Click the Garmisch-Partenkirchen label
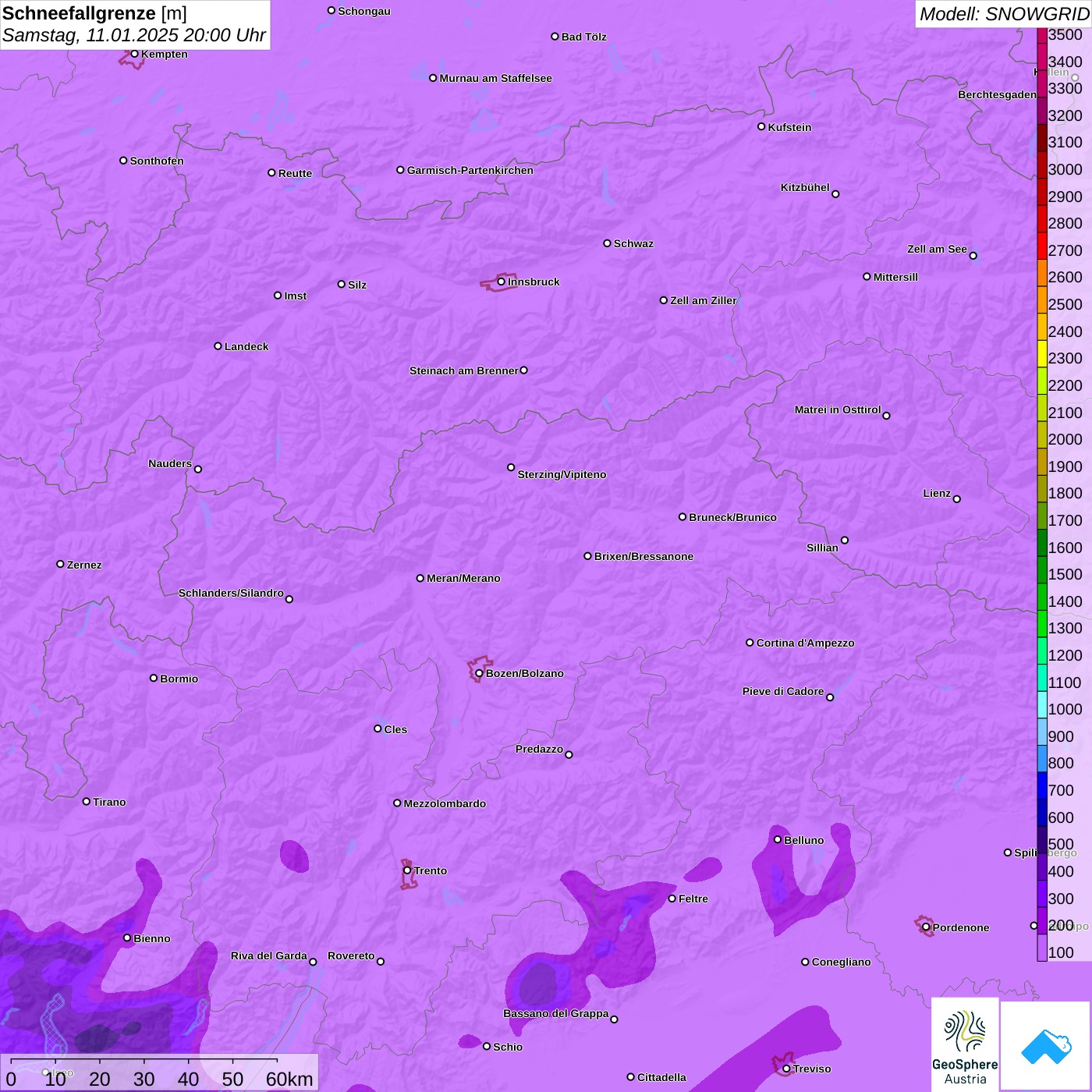 click(x=470, y=170)
